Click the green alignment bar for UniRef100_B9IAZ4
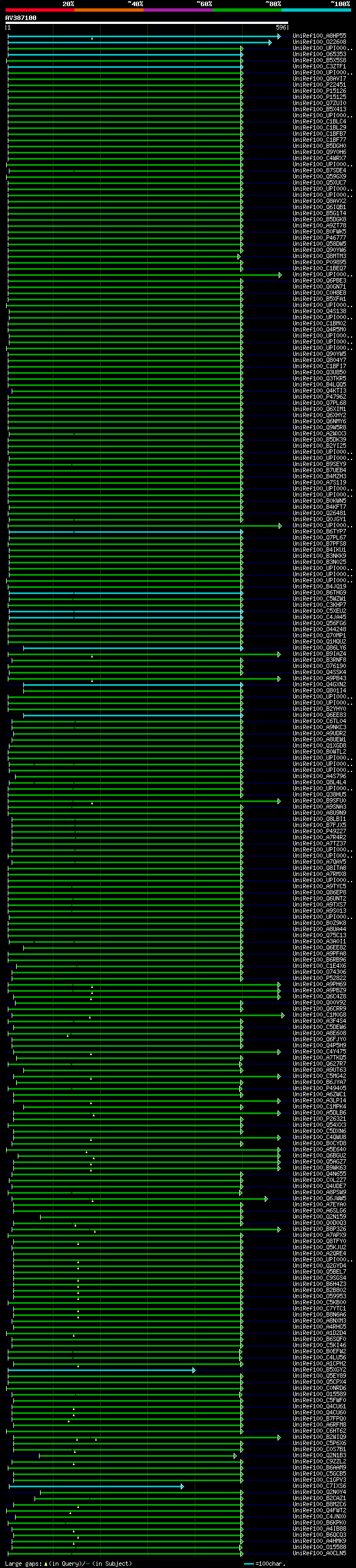The height and width of the screenshot is (1568, 356). 144,654
